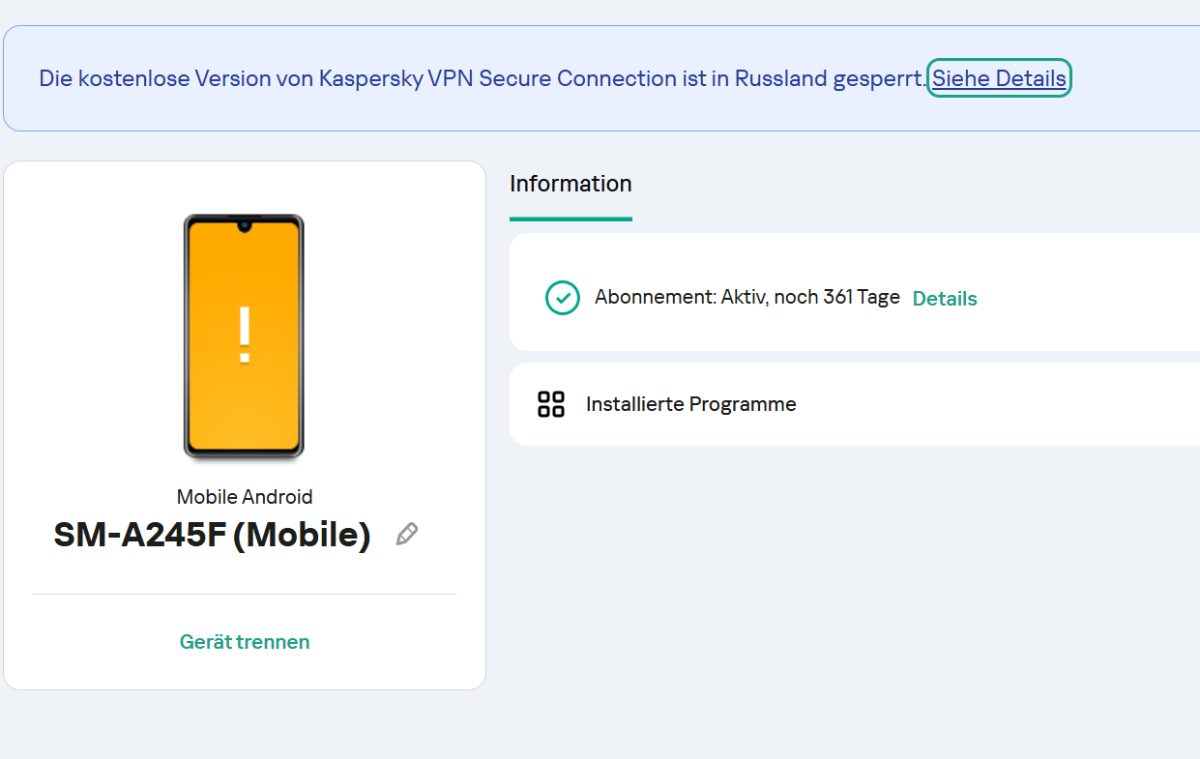Click the Installierte Programme grid icon
This screenshot has width=1200, height=759.
(x=551, y=404)
